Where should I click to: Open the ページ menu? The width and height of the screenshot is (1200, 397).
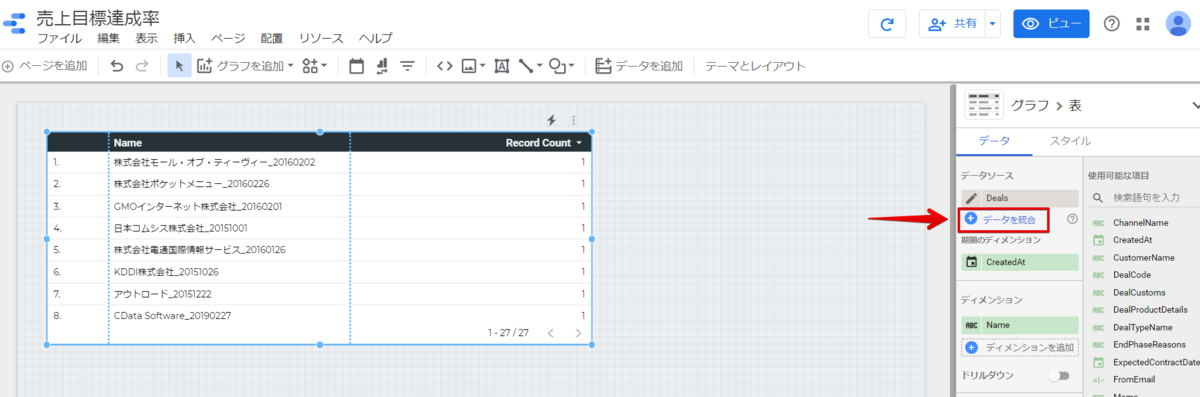[x=228, y=39]
